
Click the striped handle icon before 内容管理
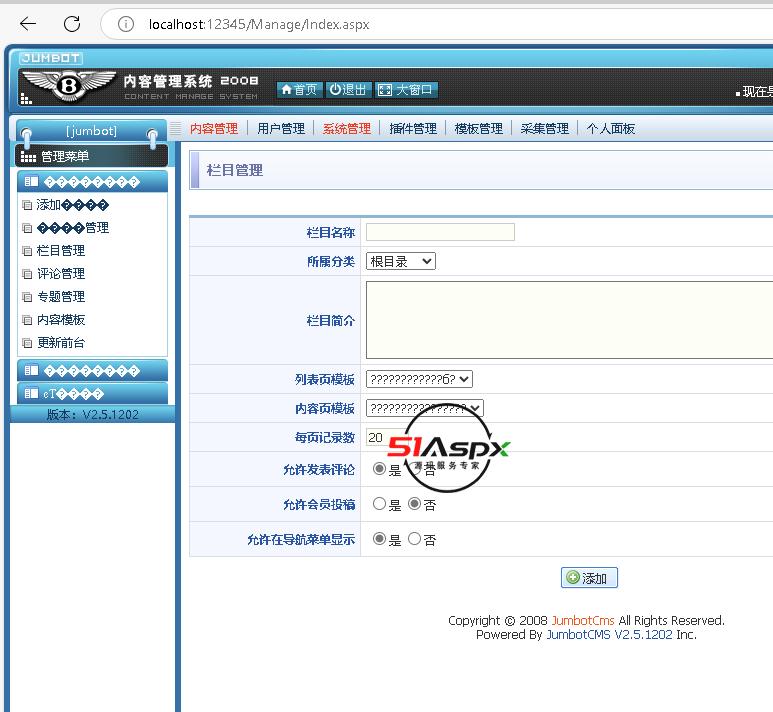coord(175,129)
